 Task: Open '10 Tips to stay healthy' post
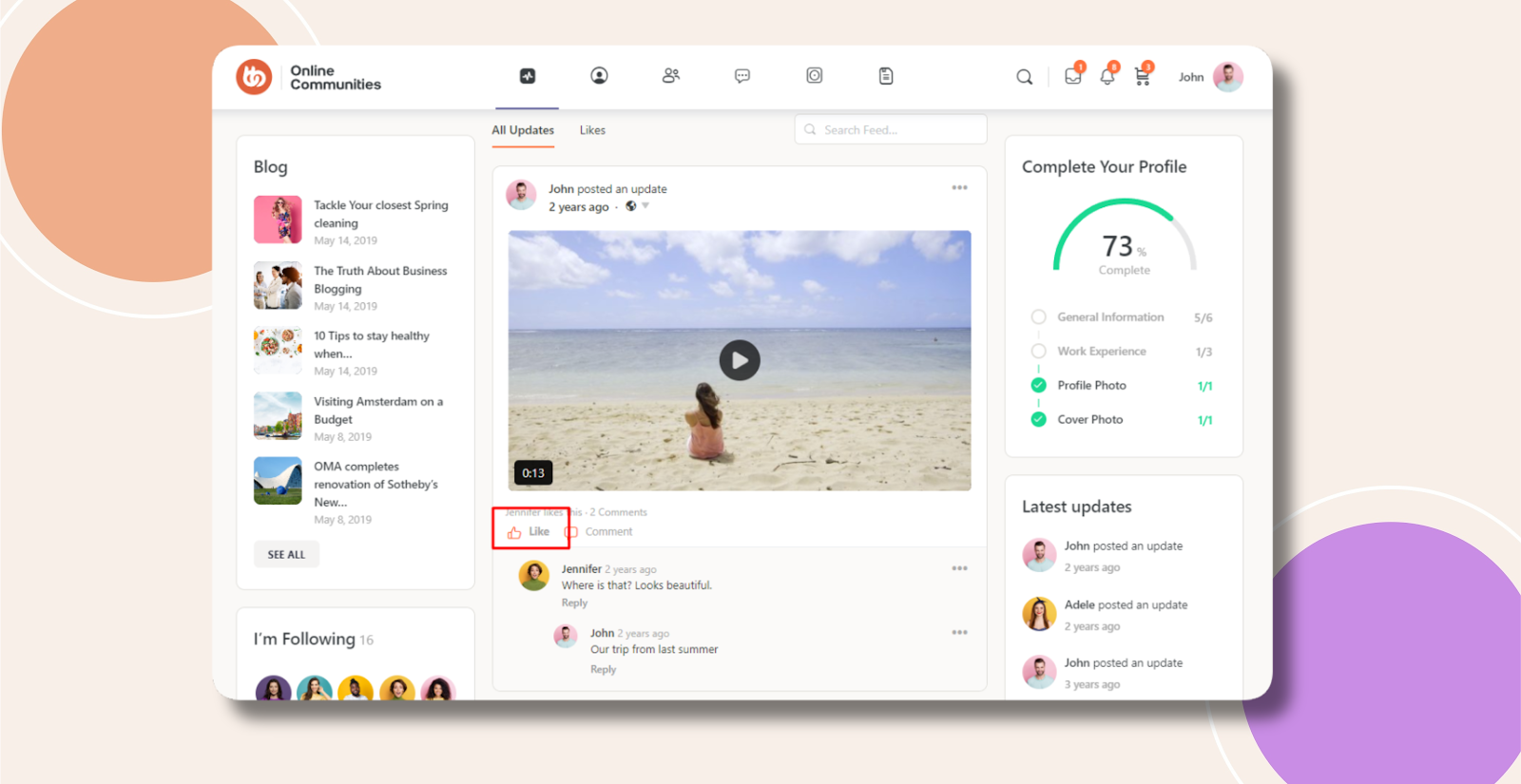(372, 345)
